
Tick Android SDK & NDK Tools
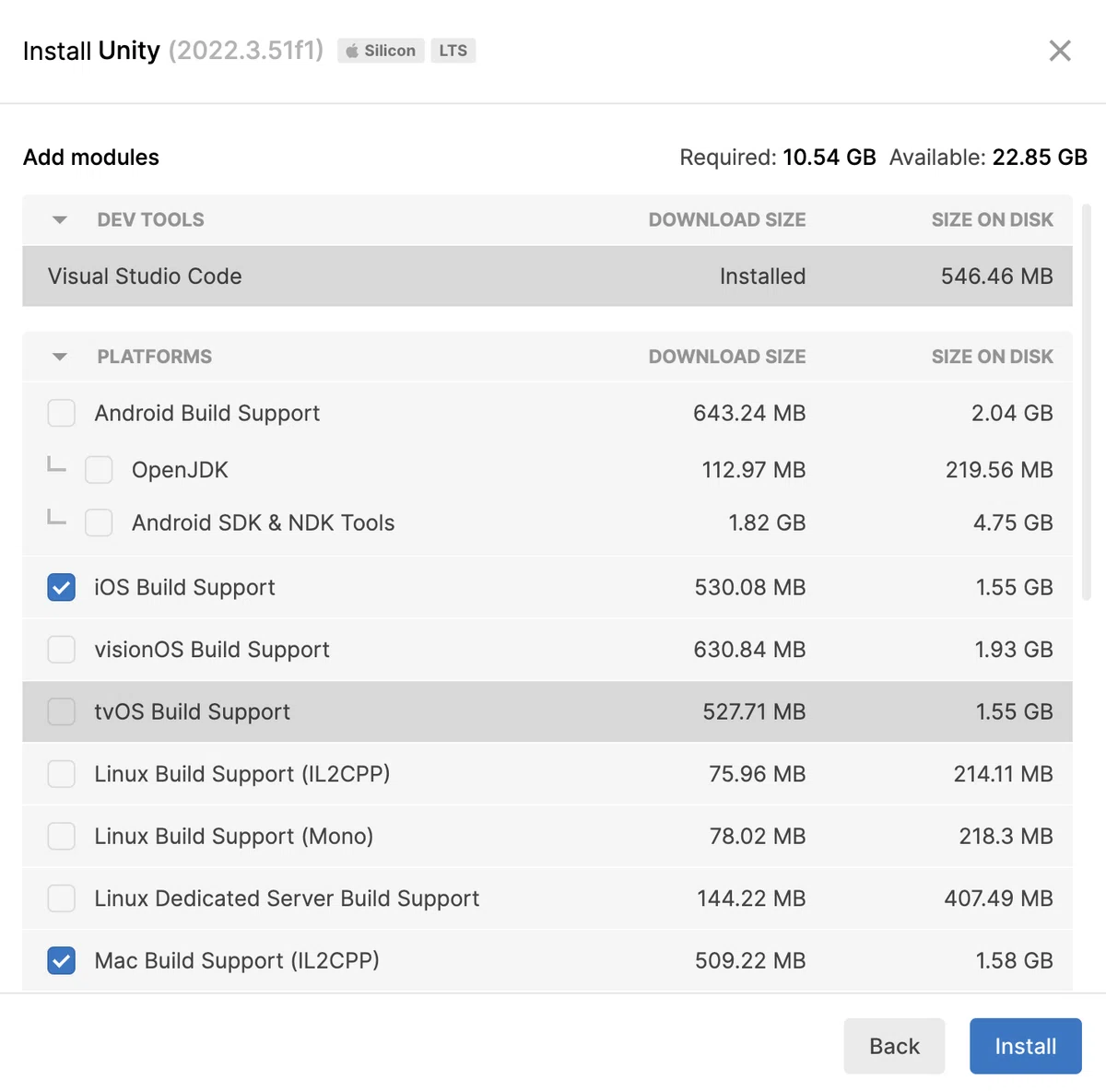coord(99,523)
